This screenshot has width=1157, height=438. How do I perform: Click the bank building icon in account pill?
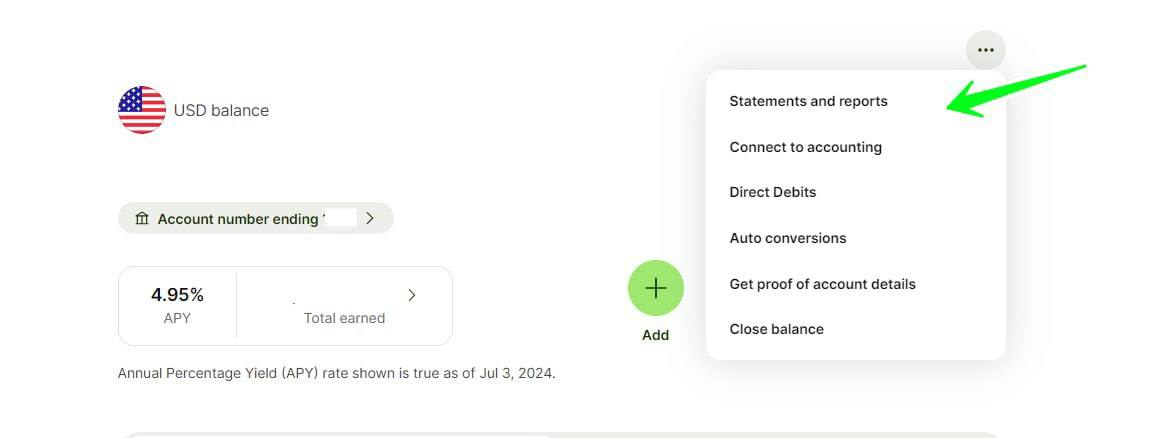142,219
